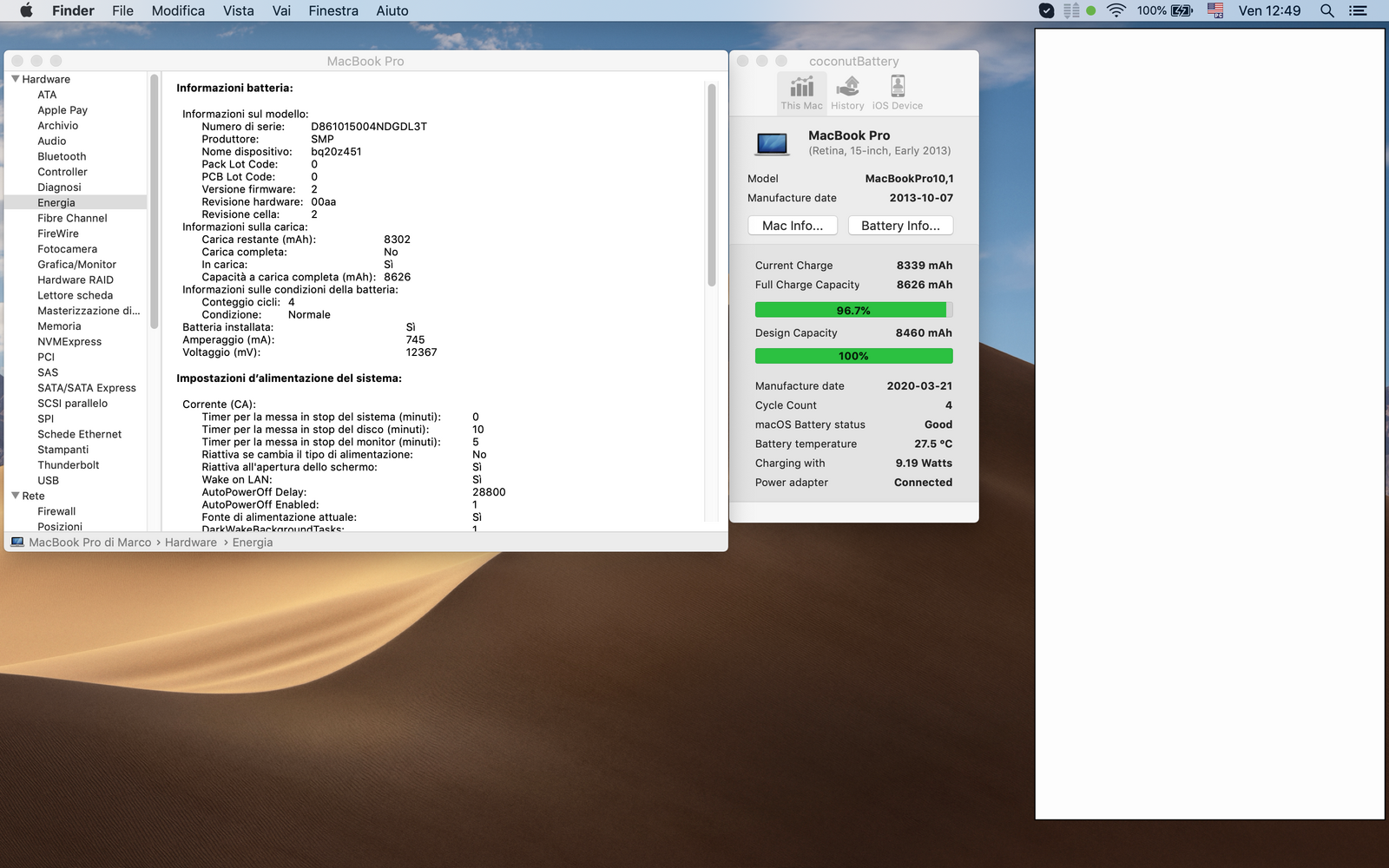Select SATA/SATA Express in the sidebar
1389x868 pixels.
coord(87,387)
